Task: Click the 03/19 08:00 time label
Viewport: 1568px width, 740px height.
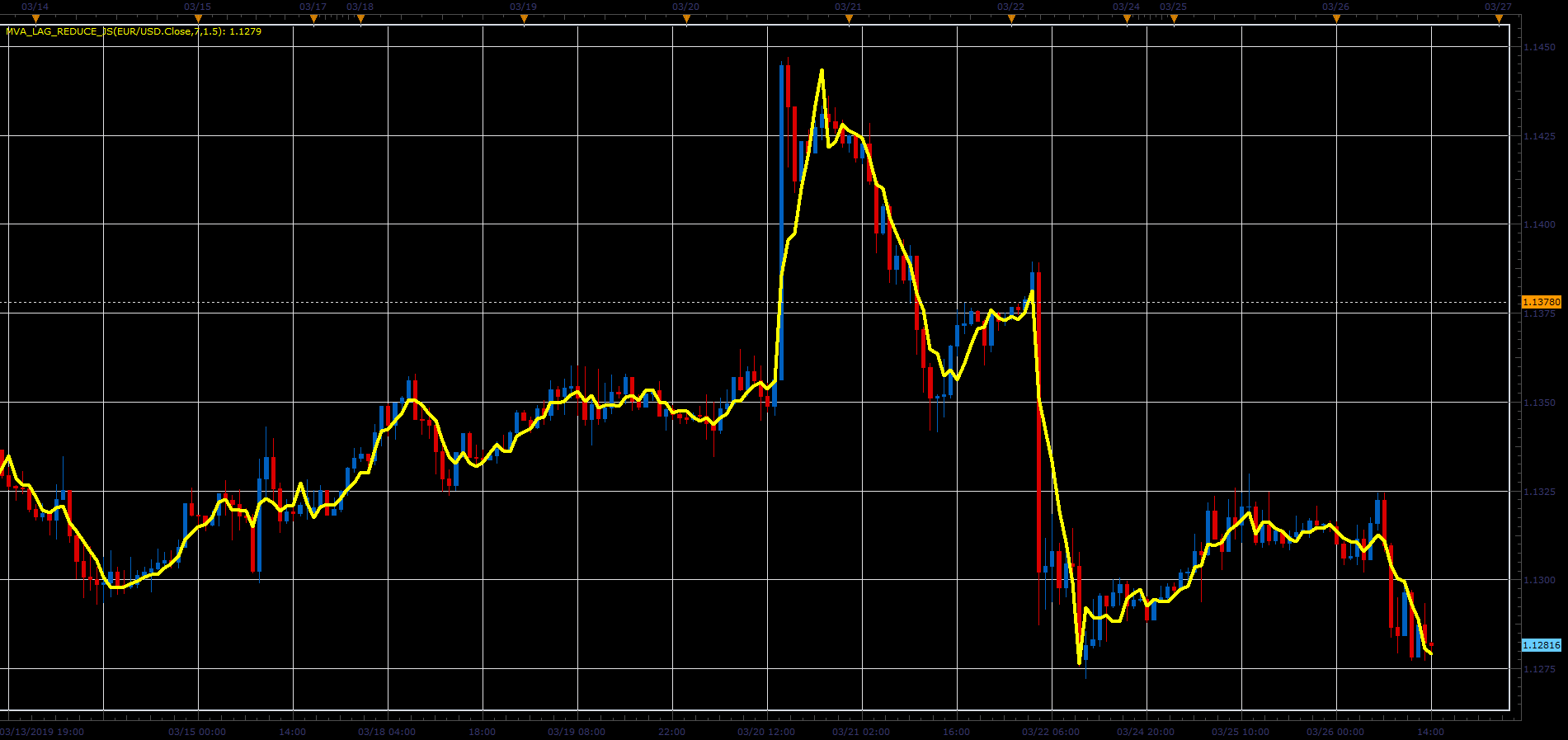Action: [577, 732]
